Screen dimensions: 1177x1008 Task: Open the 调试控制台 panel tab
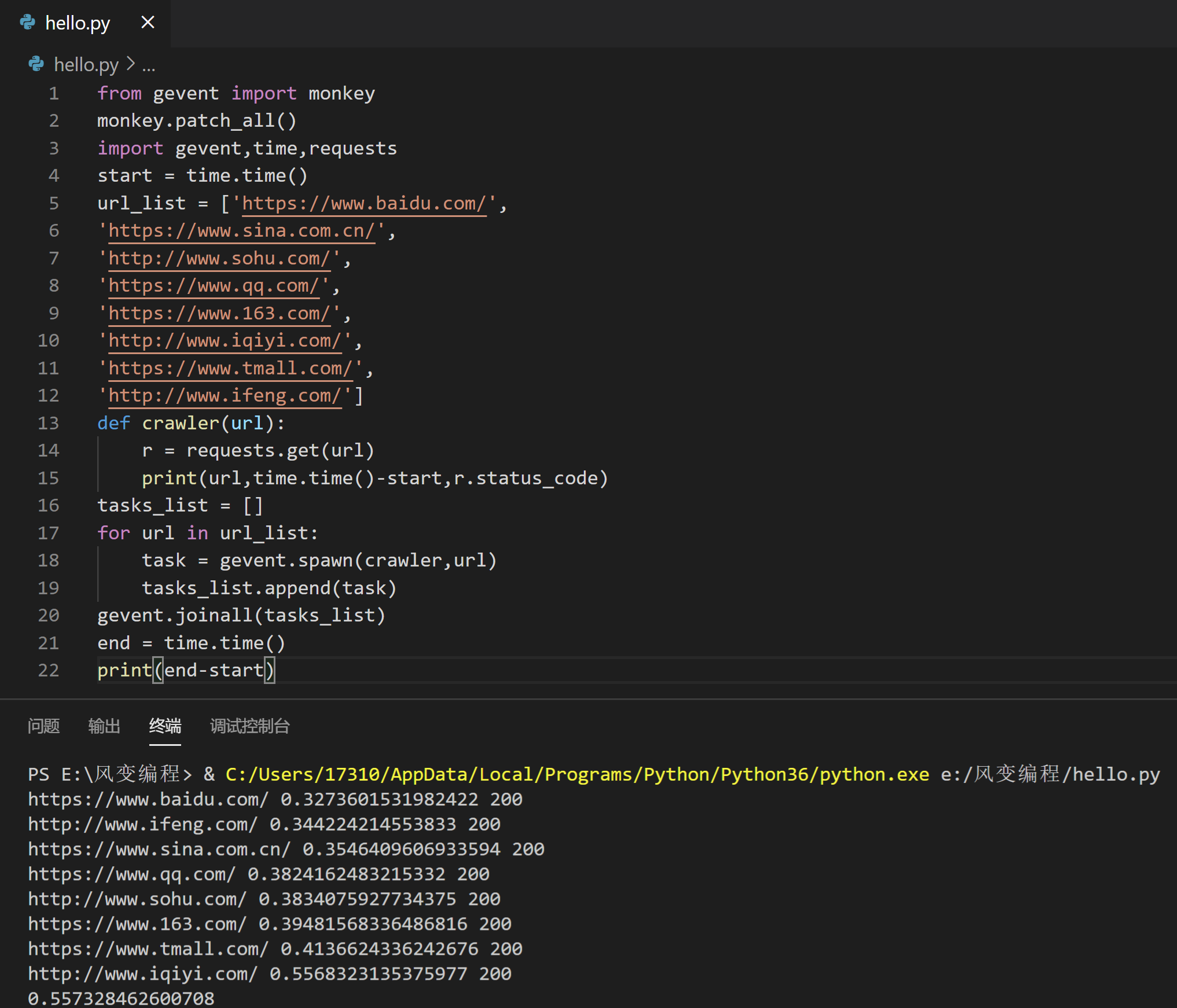pos(250,726)
